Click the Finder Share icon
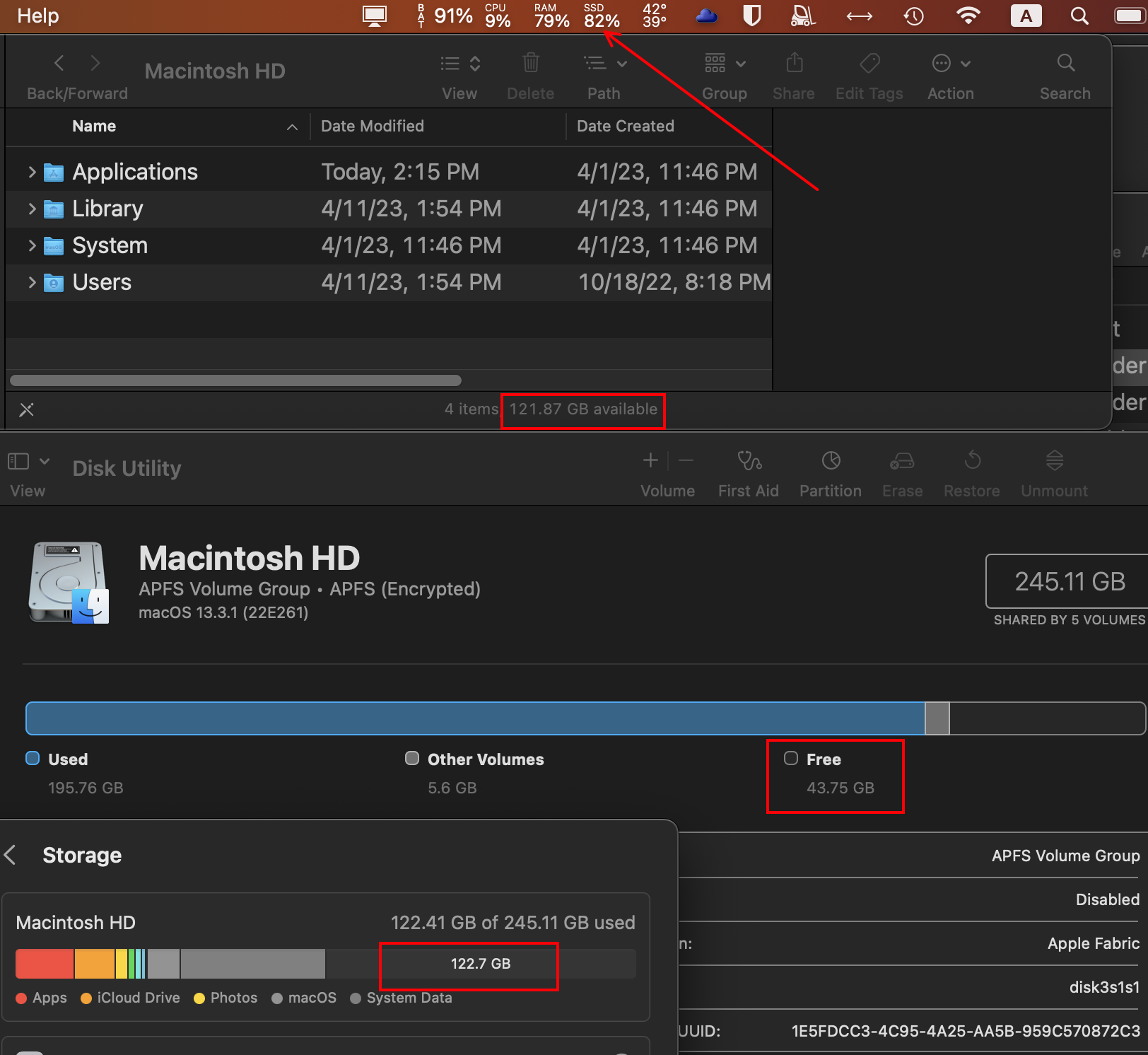The width and height of the screenshot is (1148, 1055). [795, 63]
